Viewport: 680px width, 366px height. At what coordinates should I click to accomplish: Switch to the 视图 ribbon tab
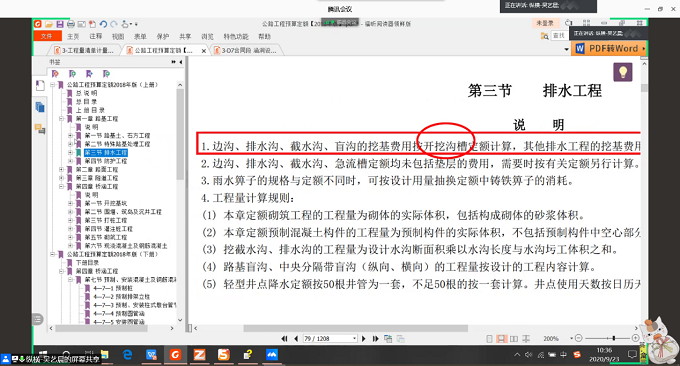(x=118, y=36)
